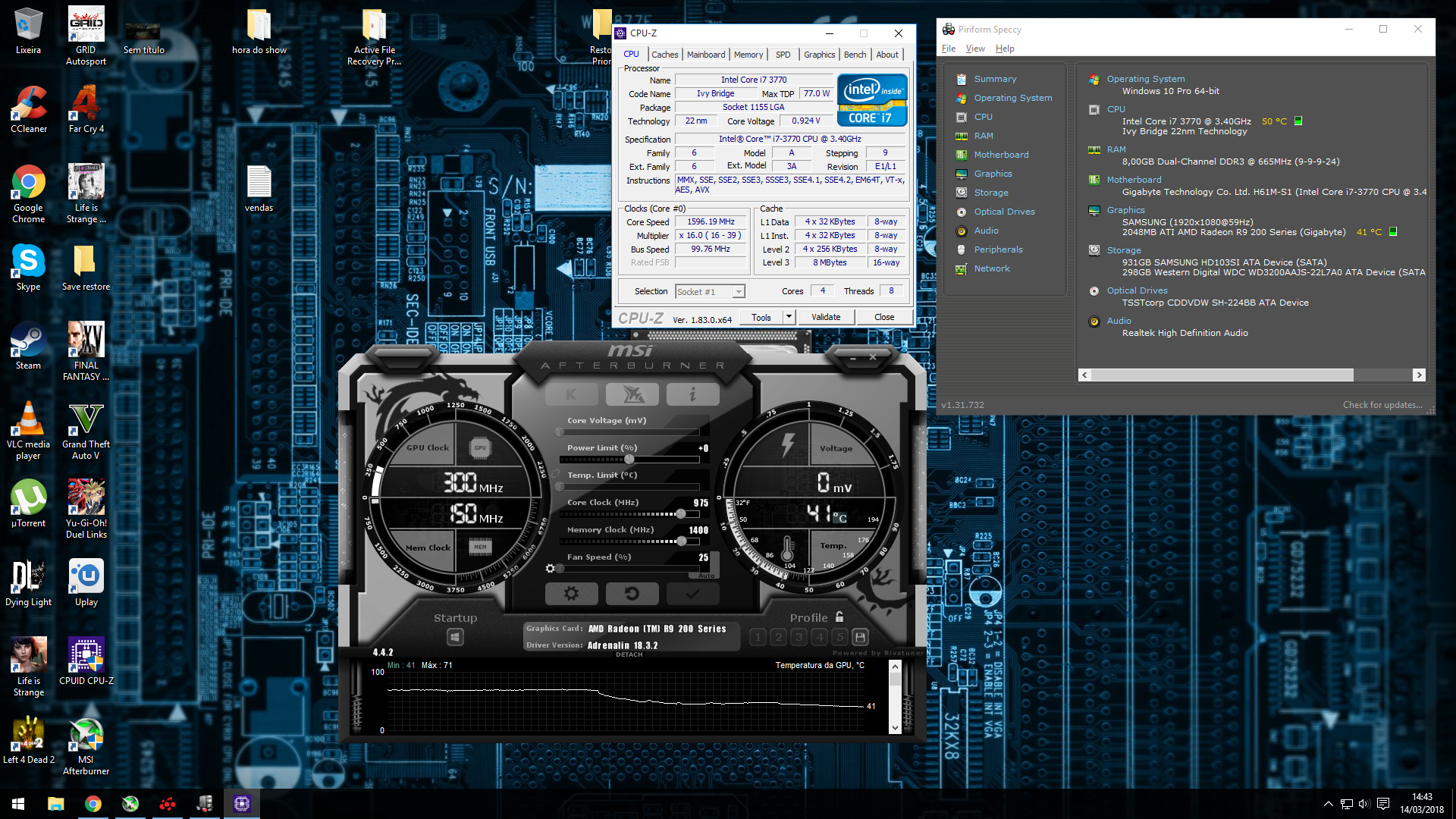Reset Afterburner settings with the circular arrow

click(632, 594)
